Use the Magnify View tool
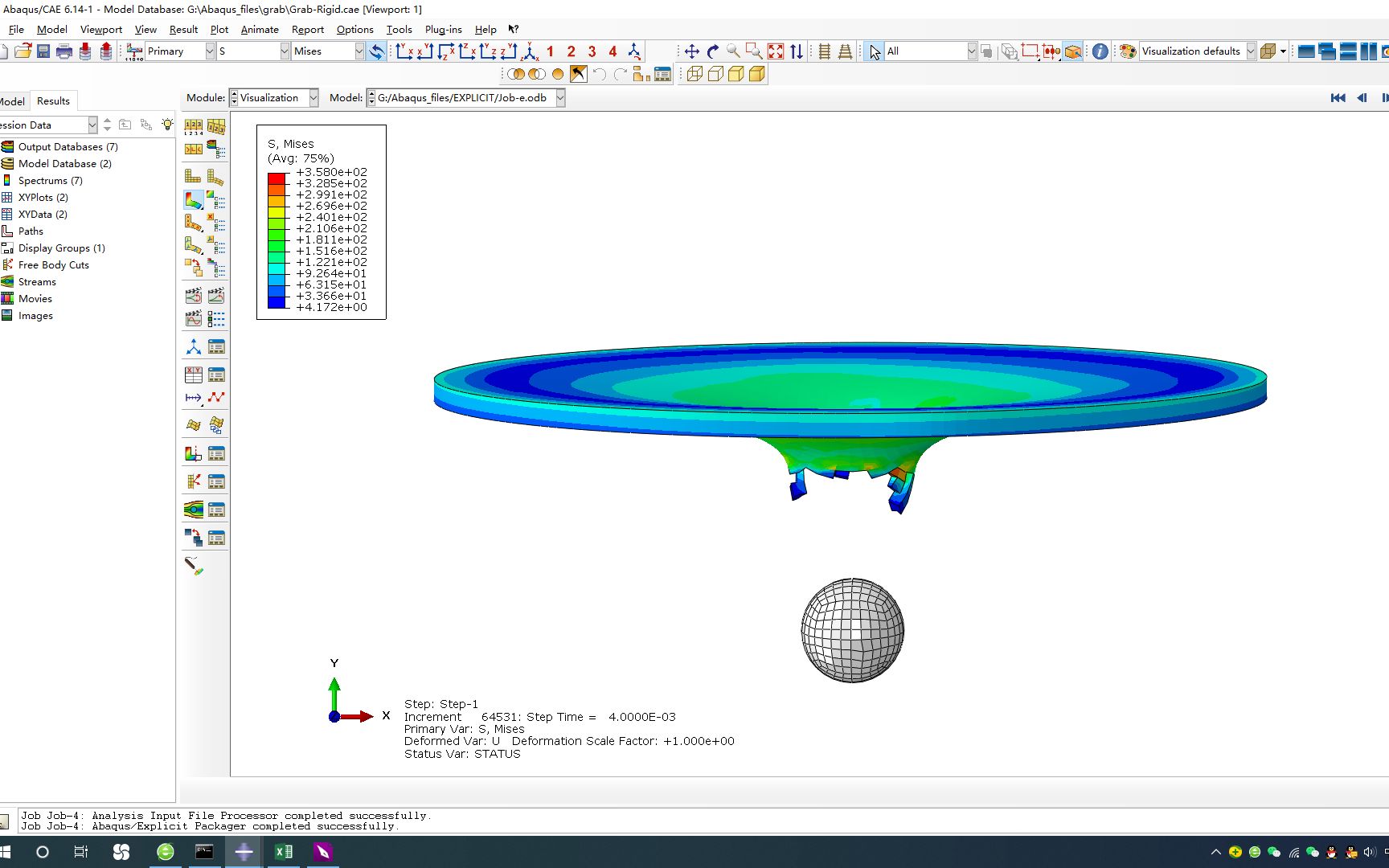This screenshot has height=868, width=1389. (x=732, y=51)
